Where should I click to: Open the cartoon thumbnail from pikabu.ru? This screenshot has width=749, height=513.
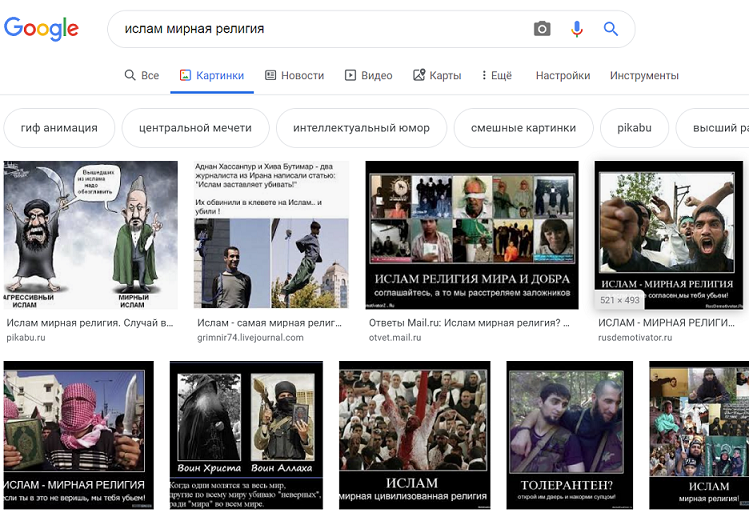(x=91, y=235)
